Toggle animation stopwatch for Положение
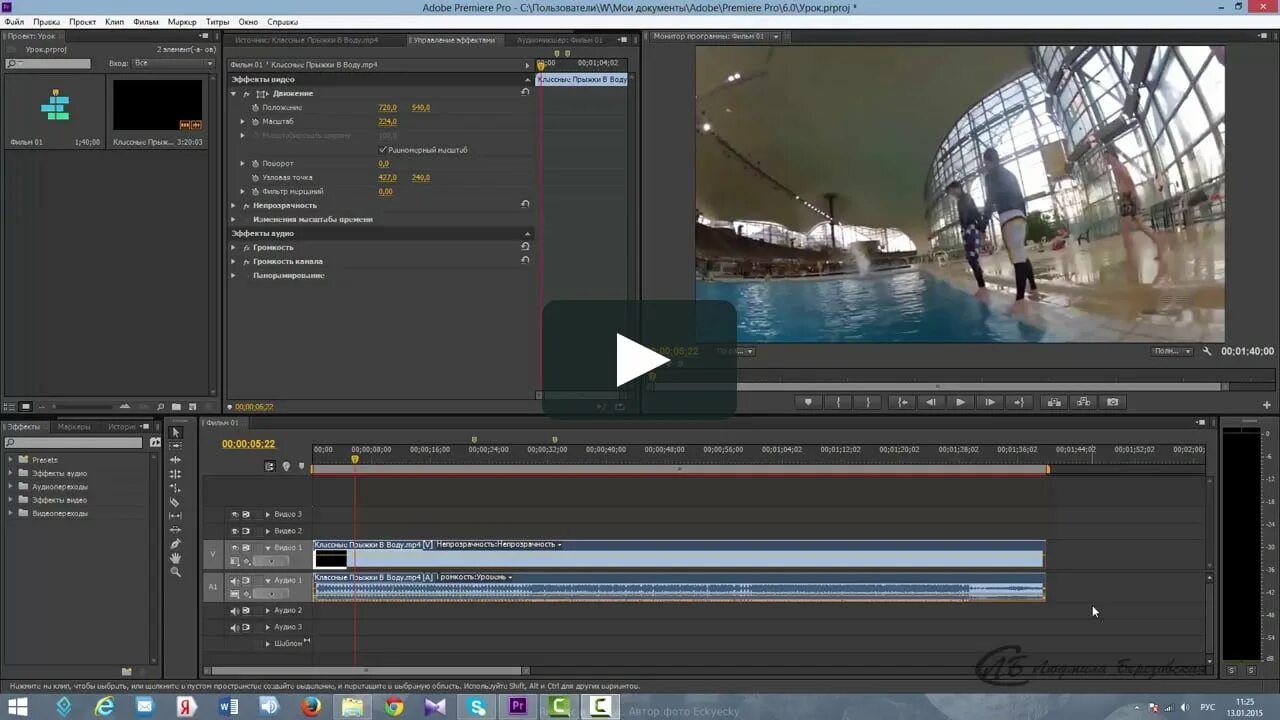The height and width of the screenshot is (720, 1280). tap(255, 107)
